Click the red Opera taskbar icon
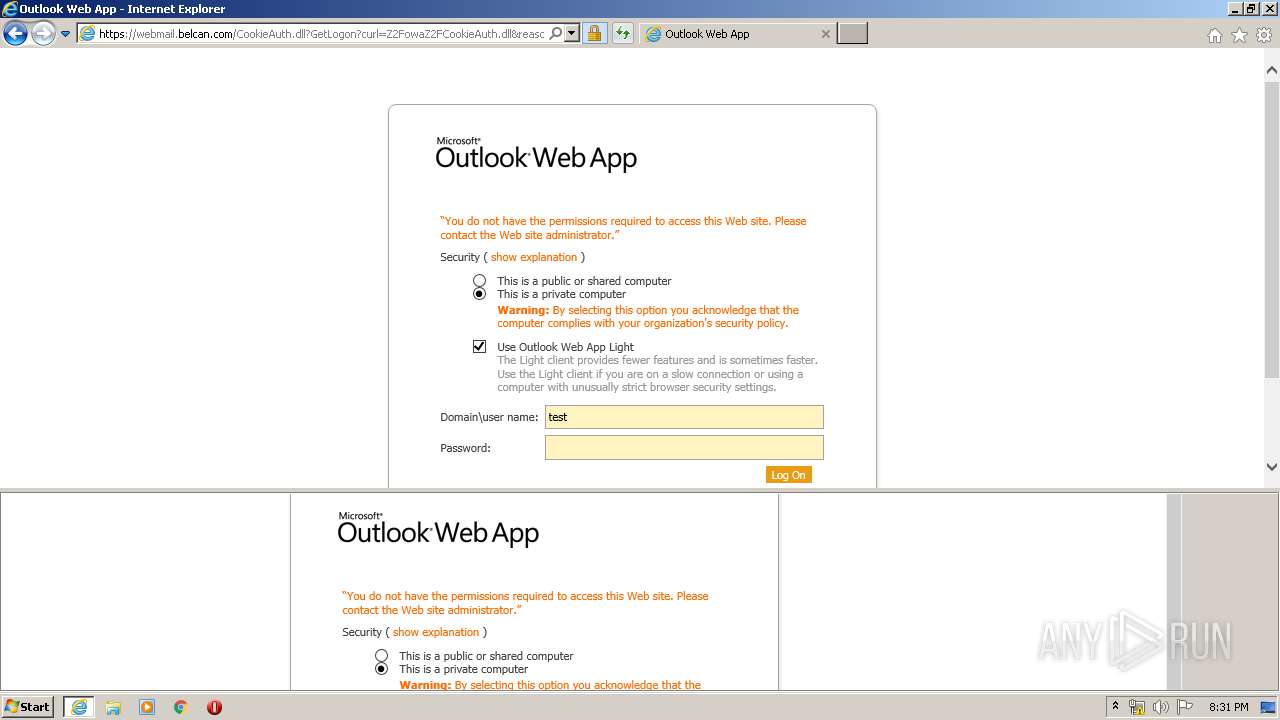This screenshot has width=1280, height=720. (214, 707)
